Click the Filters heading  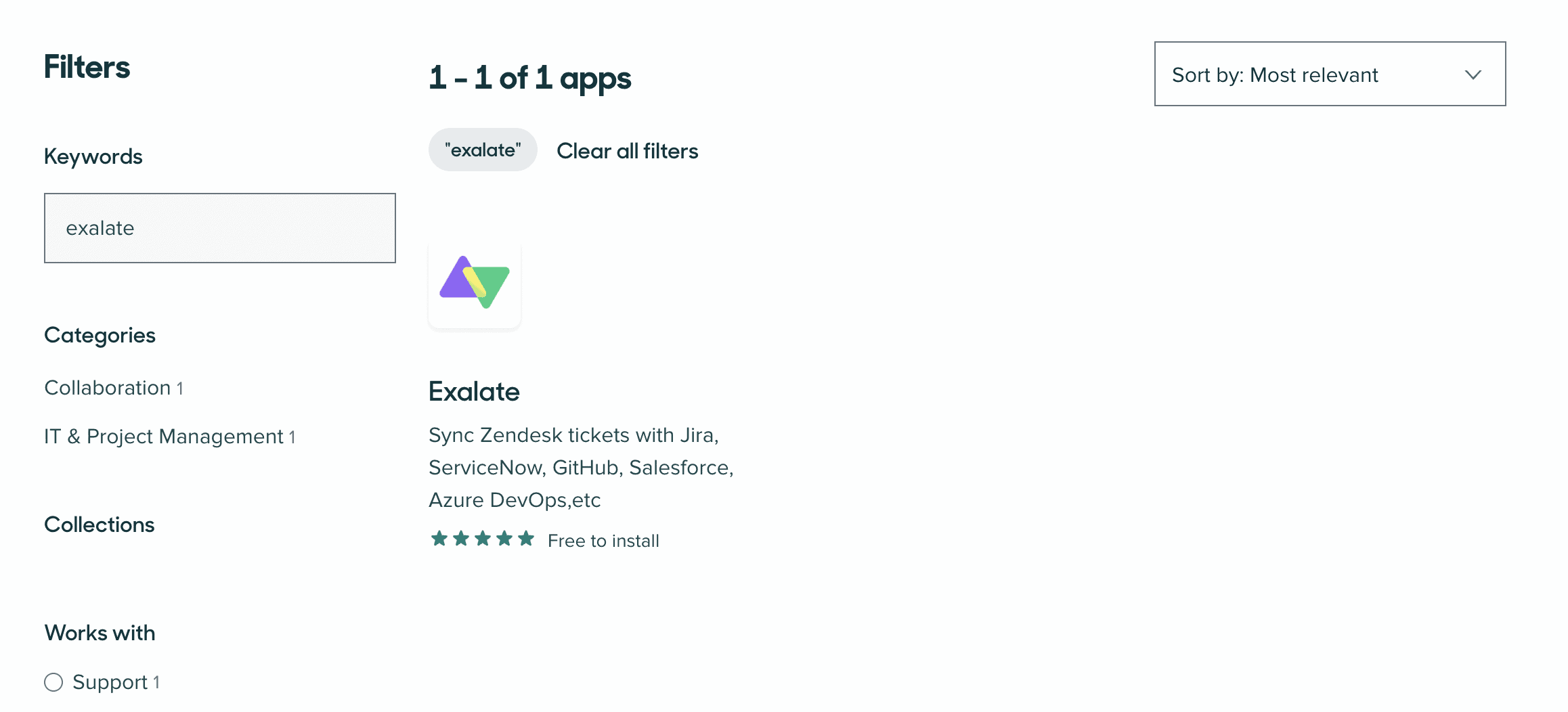pyautogui.click(x=87, y=67)
